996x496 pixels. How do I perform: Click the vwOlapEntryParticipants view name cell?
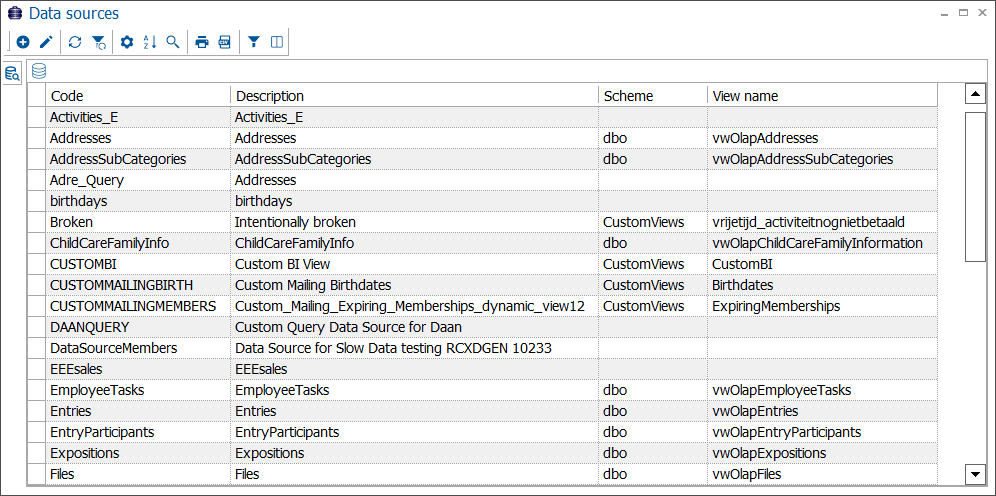click(x=822, y=431)
